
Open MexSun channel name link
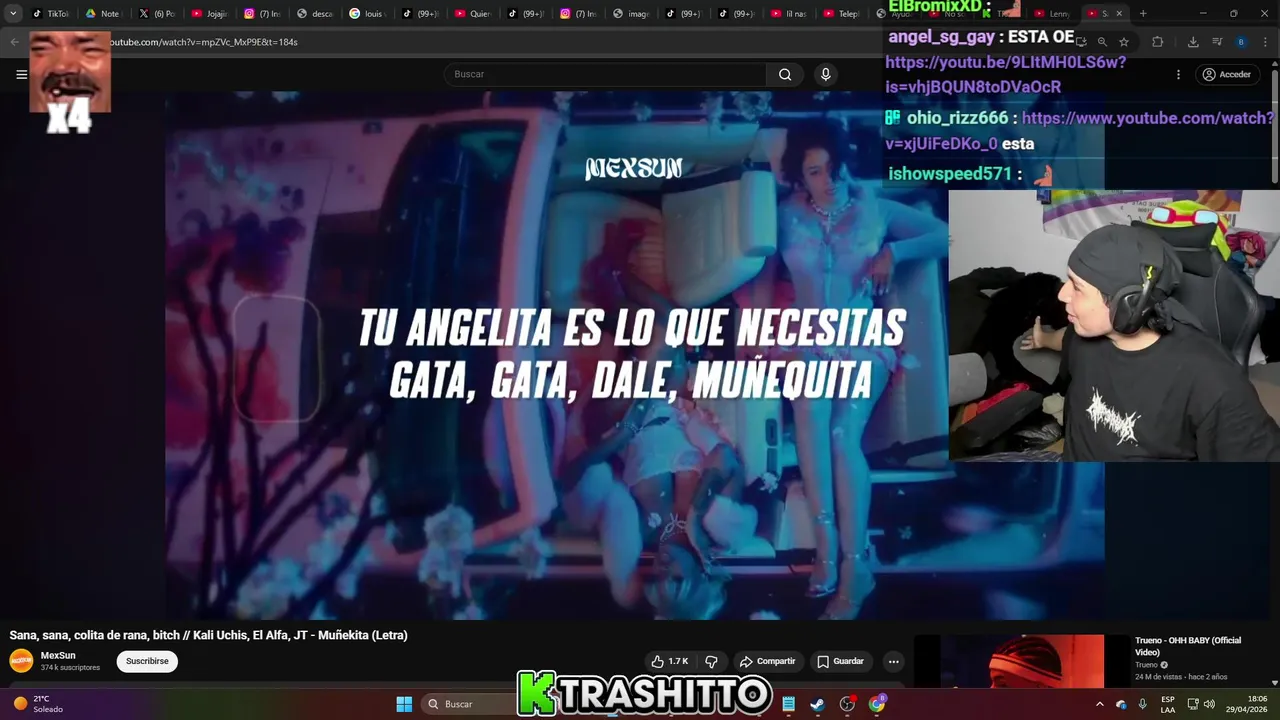(x=58, y=656)
